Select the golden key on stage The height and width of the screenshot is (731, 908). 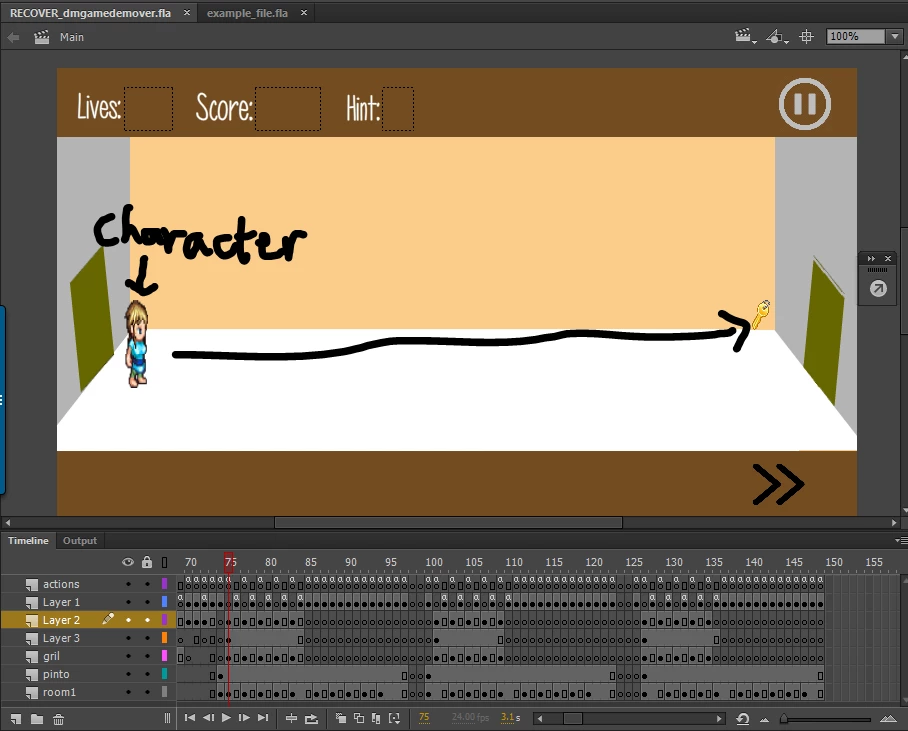pos(760,315)
